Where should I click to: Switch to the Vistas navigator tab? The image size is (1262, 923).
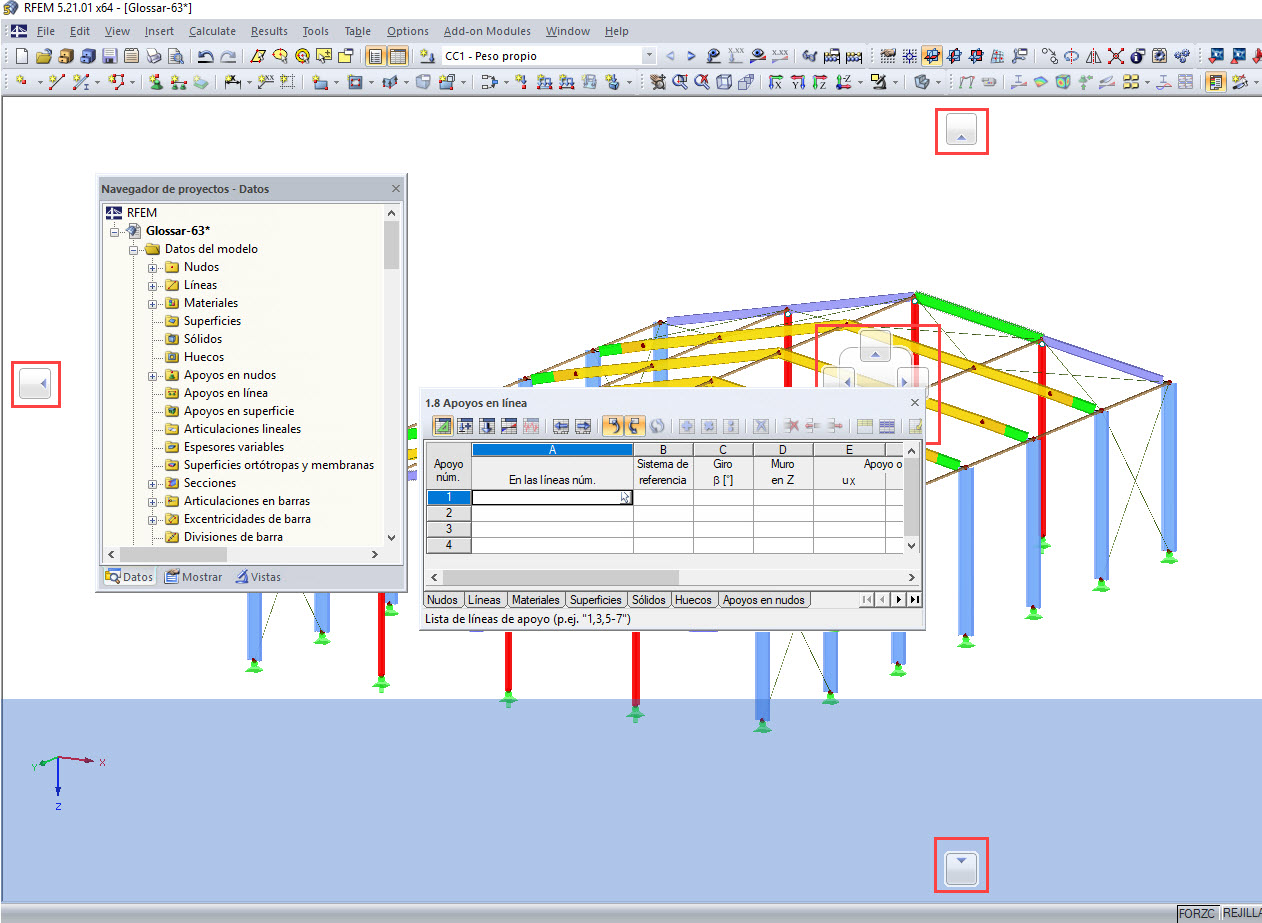coord(258,577)
